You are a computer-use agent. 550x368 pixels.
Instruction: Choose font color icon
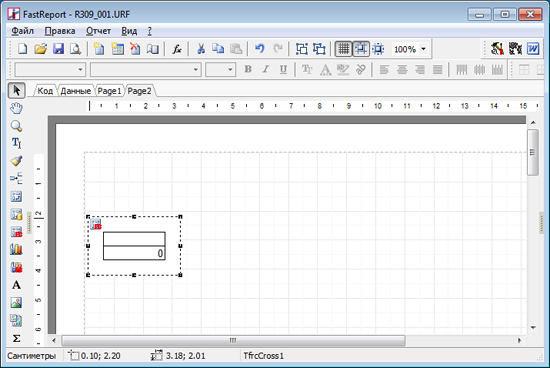tap(326, 69)
